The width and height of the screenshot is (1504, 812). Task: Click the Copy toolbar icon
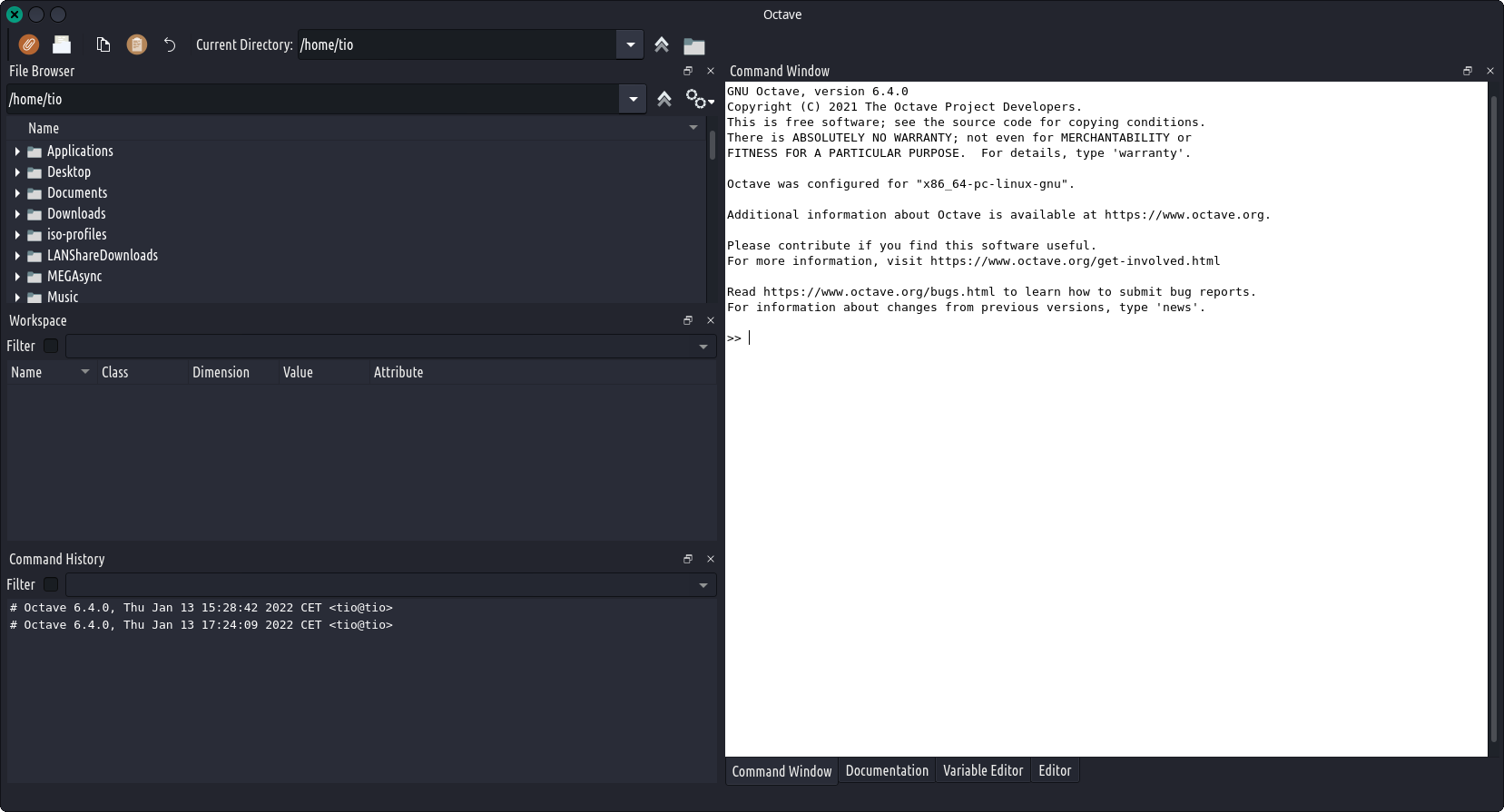(x=103, y=44)
